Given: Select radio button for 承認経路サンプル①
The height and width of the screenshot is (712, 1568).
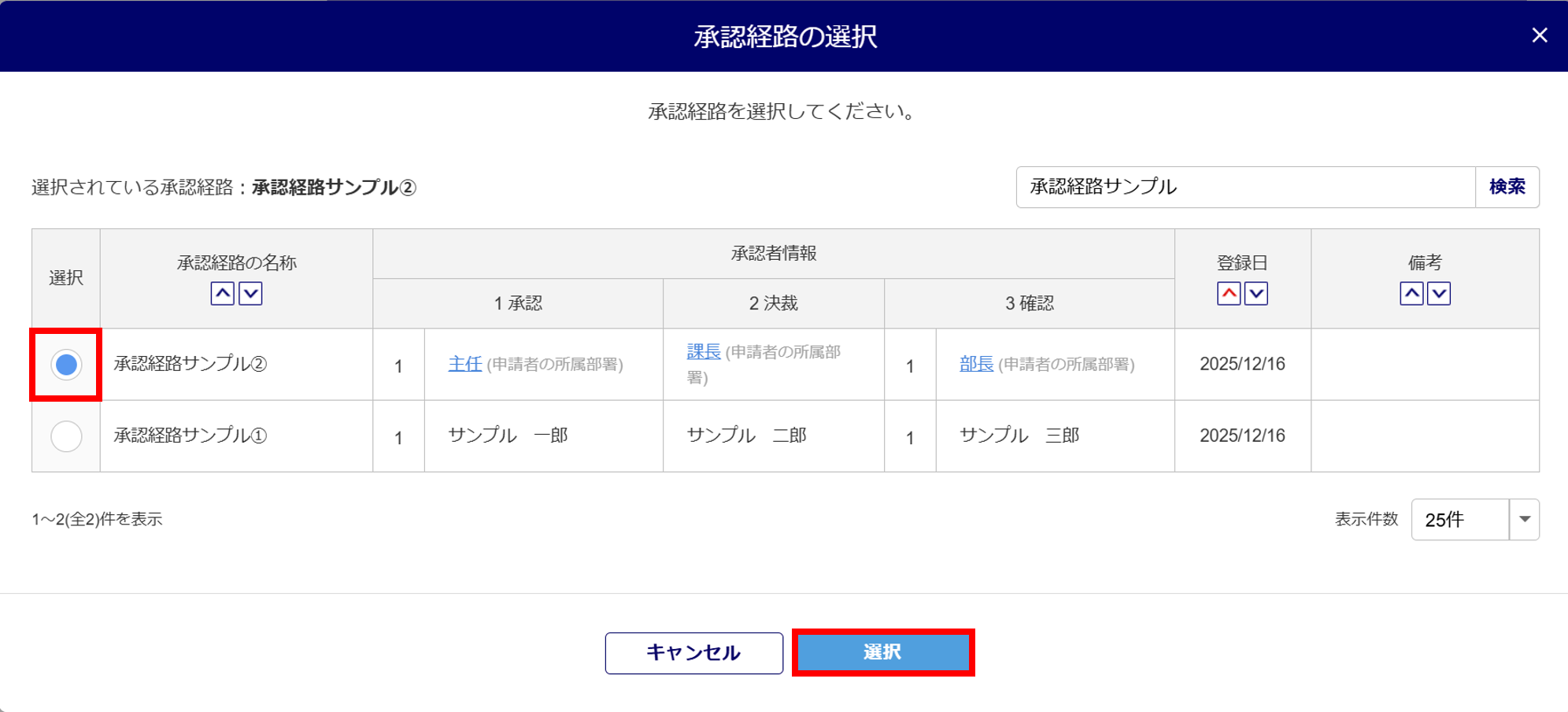Looking at the screenshot, I should [66, 436].
